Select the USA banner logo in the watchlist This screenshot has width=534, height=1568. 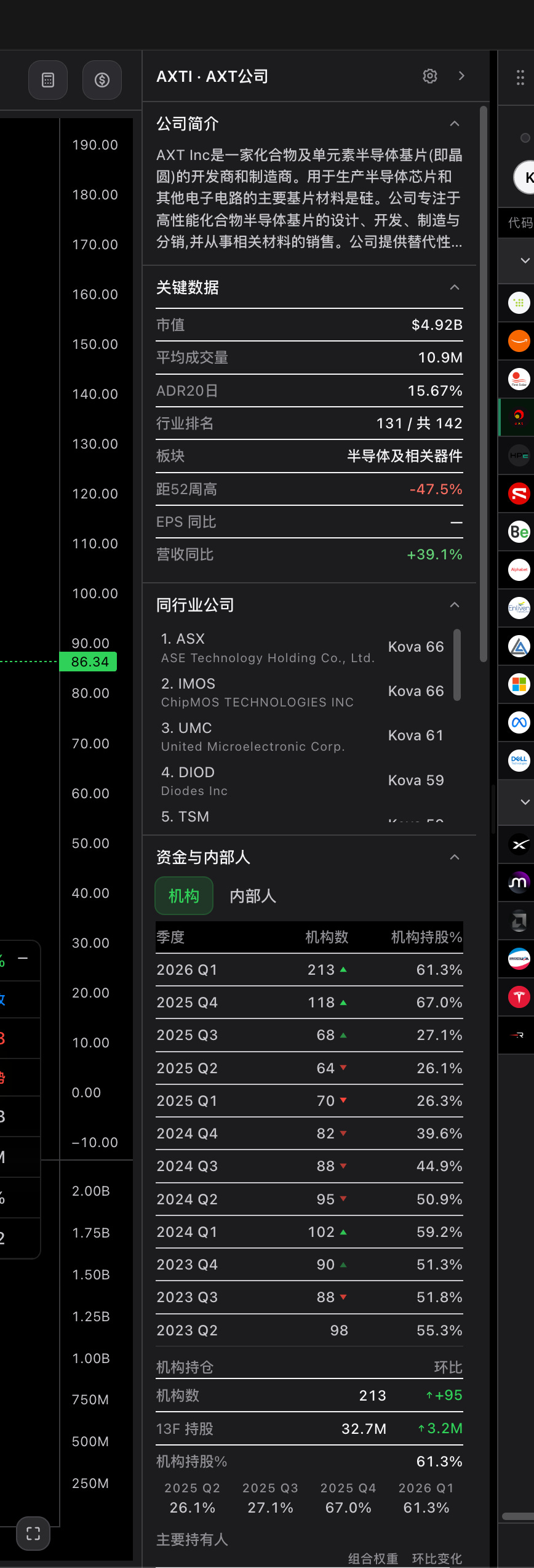[519, 959]
